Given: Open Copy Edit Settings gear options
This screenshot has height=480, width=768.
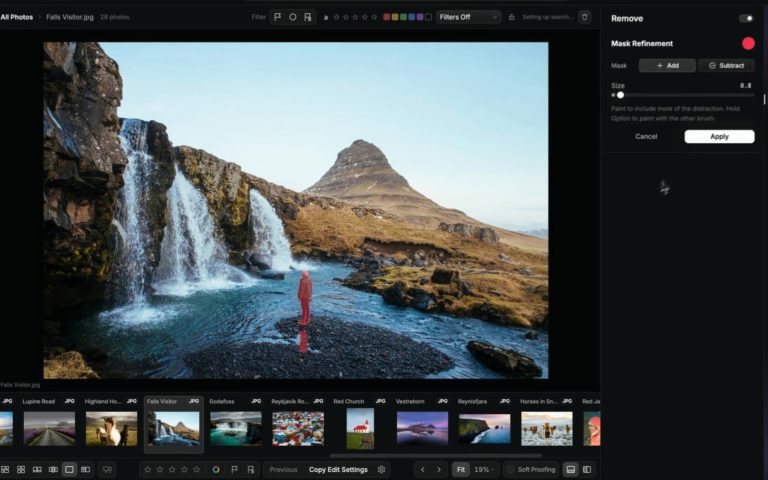Looking at the screenshot, I should point(382,469).
